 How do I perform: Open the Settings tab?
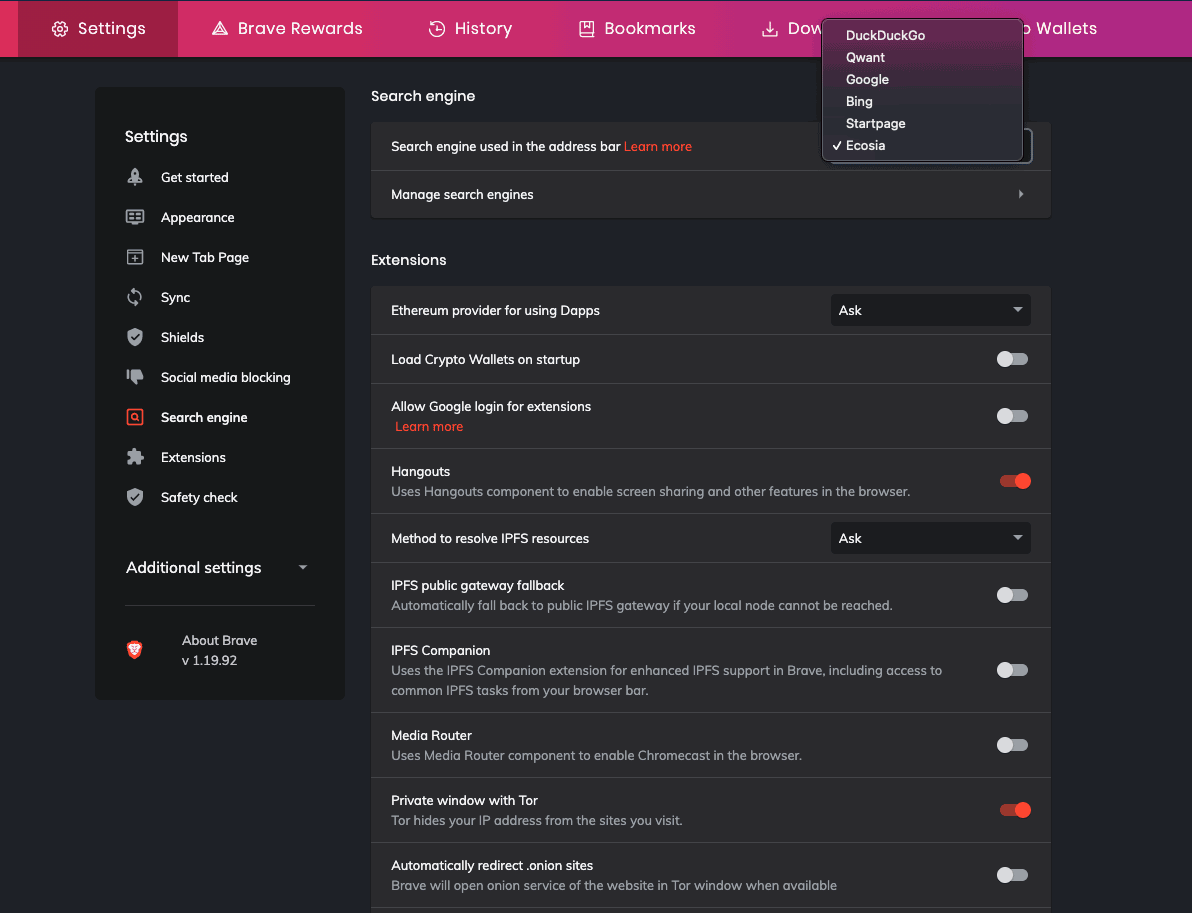pos(98,29)
